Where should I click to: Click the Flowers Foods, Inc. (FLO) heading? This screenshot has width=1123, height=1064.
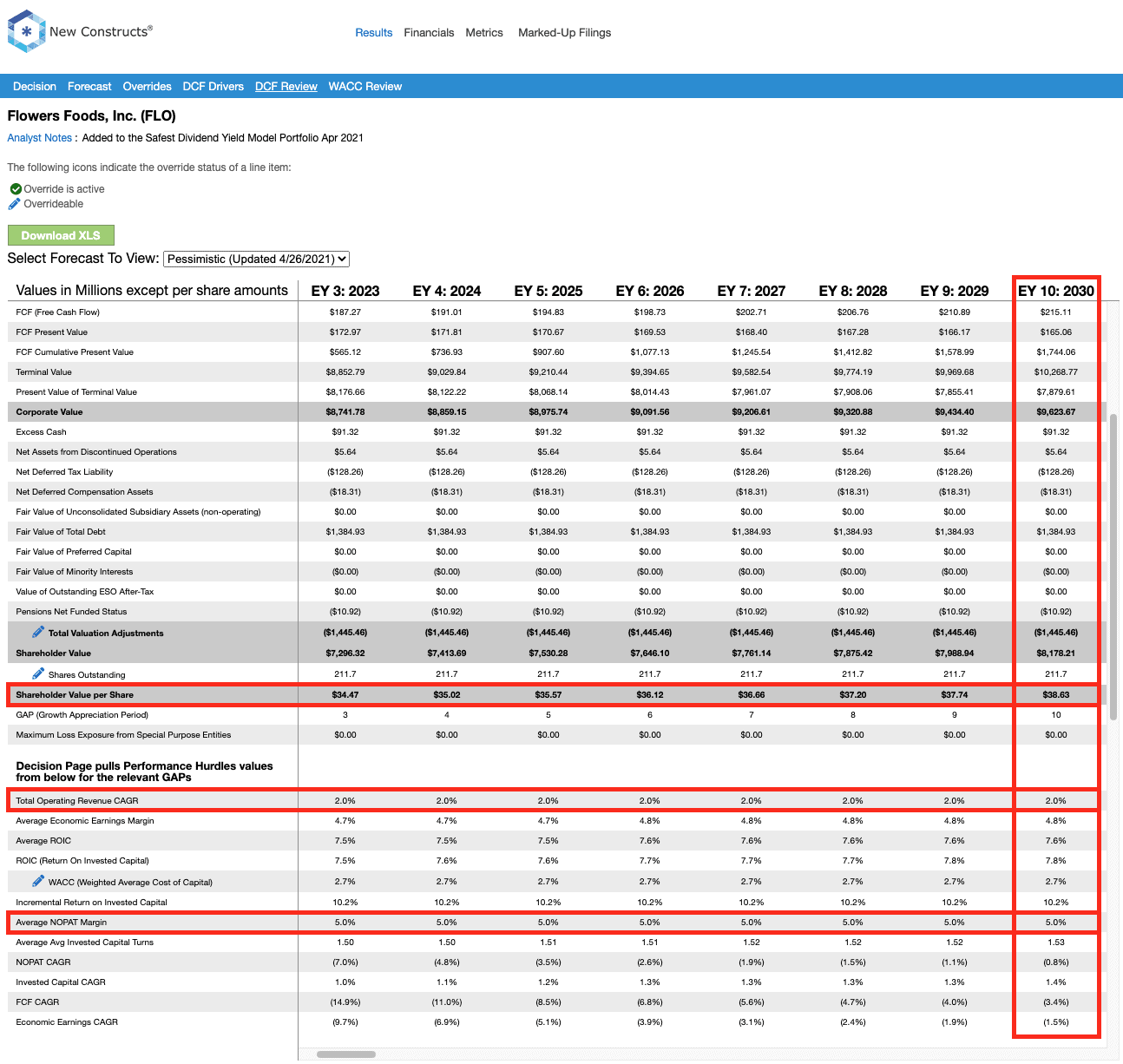click(x=92, y=116)
